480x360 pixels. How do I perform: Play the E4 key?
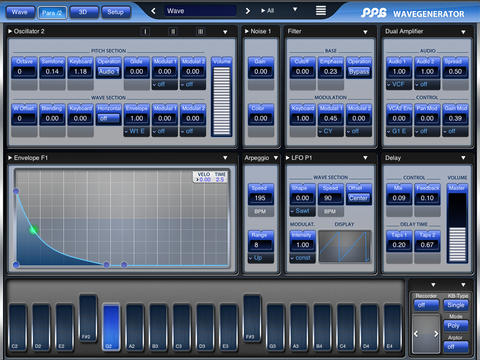point(392,327)
